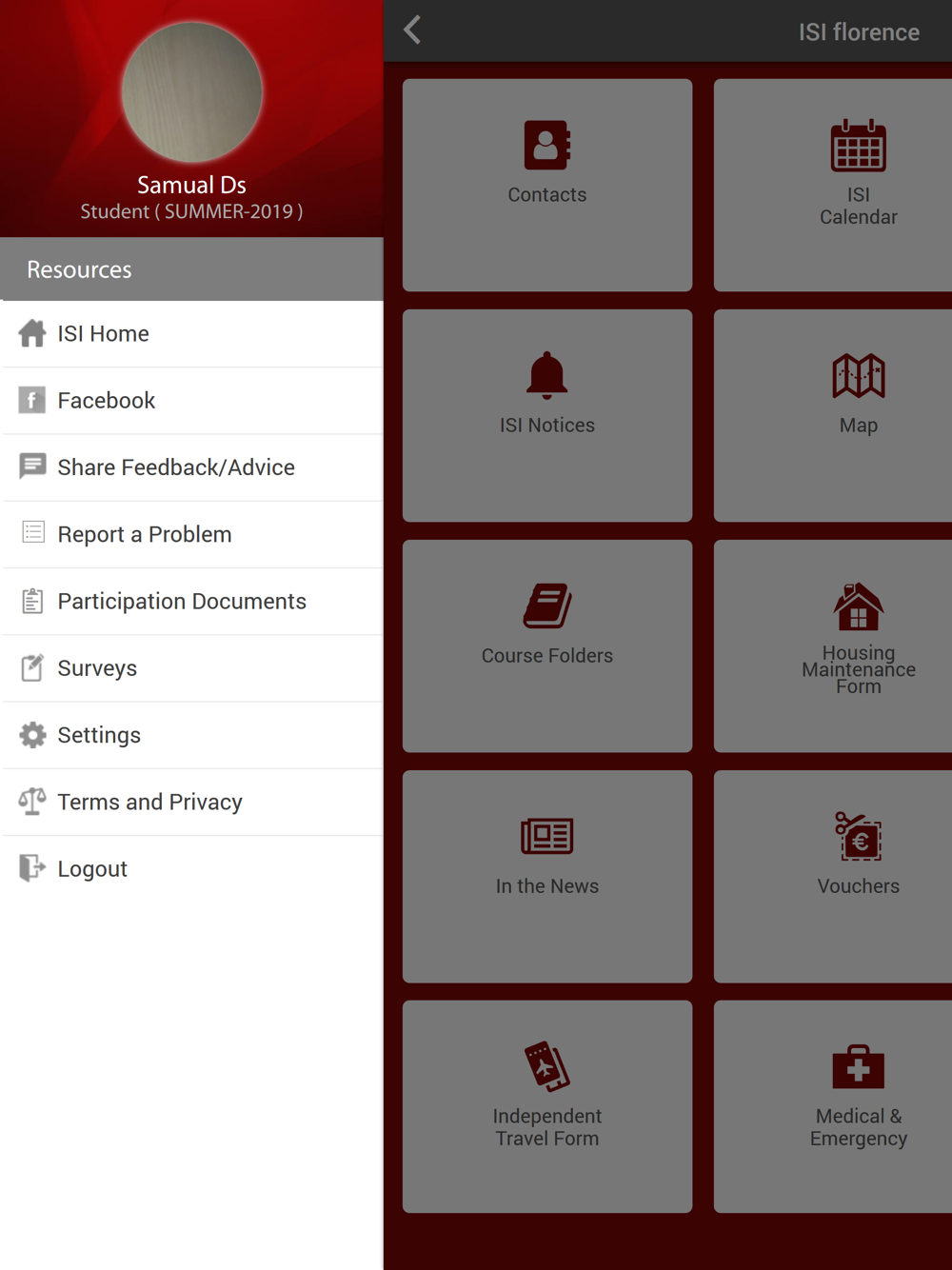Select Logout menu entry

click(193, 868)
